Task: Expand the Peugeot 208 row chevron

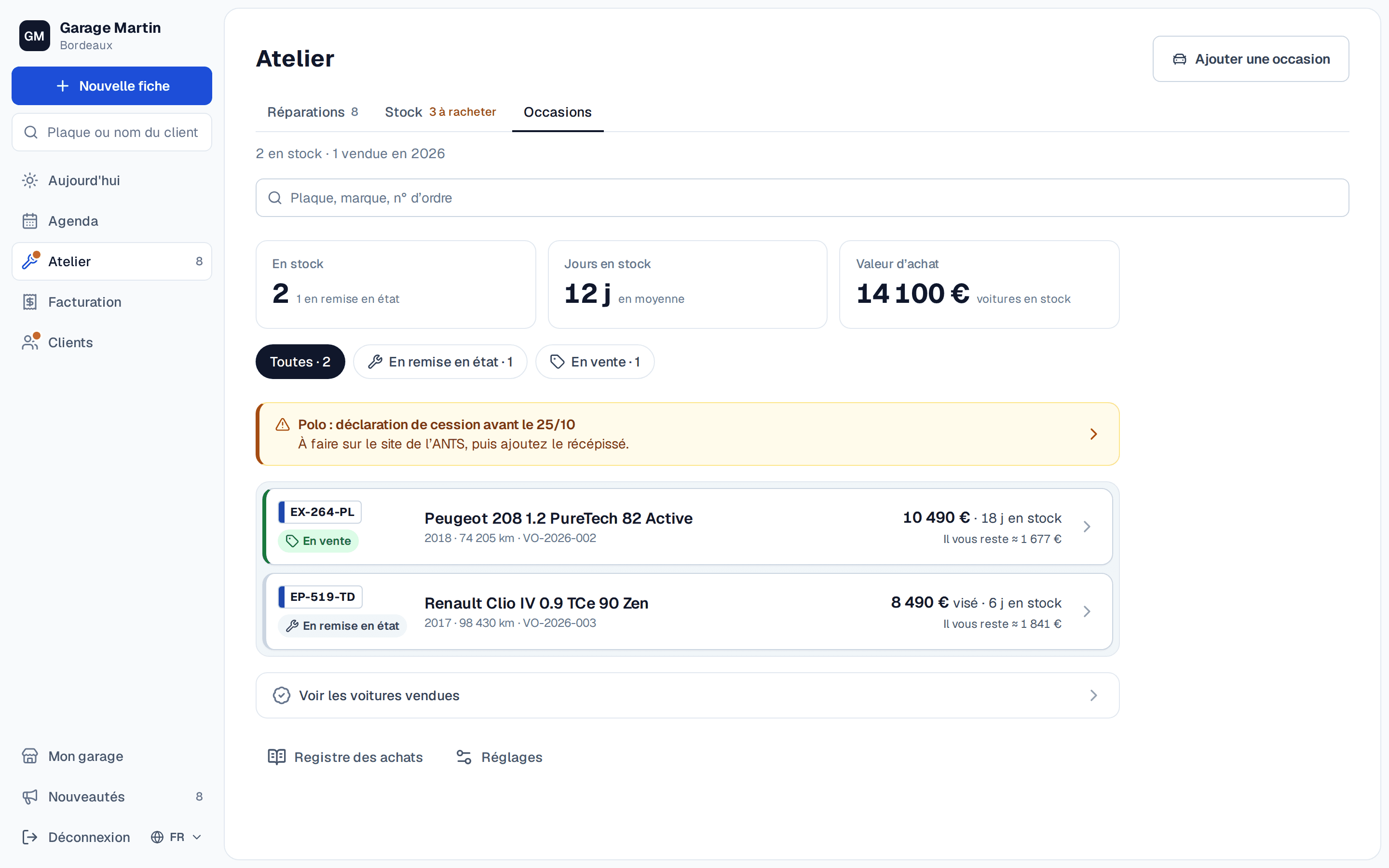Action: [1087, 527]
